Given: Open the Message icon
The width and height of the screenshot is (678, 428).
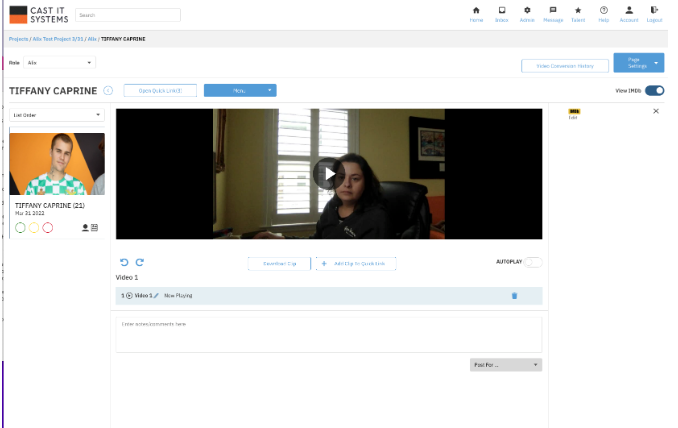Looking at the screenshot, I should point(553,10).
